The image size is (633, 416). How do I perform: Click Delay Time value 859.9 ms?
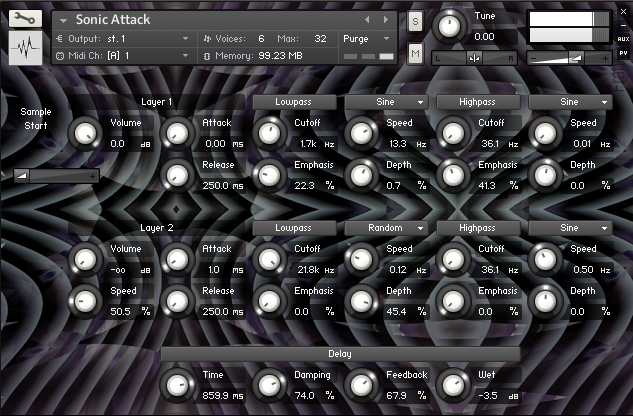pyautogui.click(x=223, y=396)
